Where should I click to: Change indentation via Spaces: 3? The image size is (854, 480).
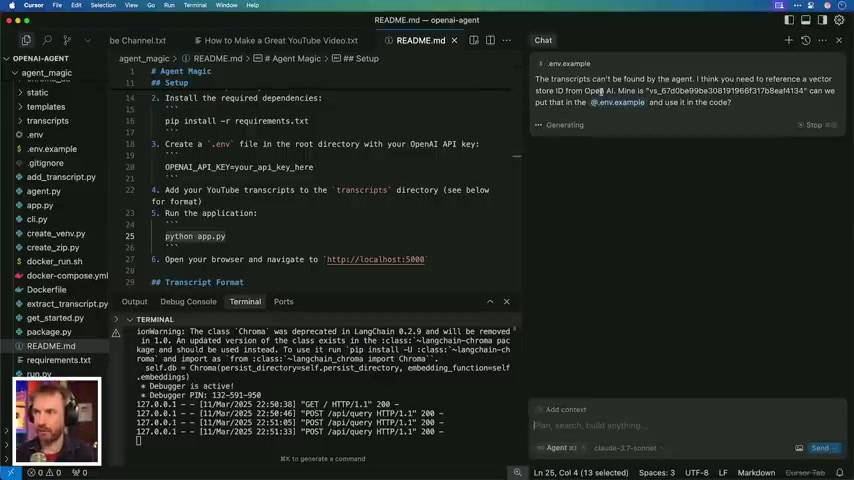656,473
